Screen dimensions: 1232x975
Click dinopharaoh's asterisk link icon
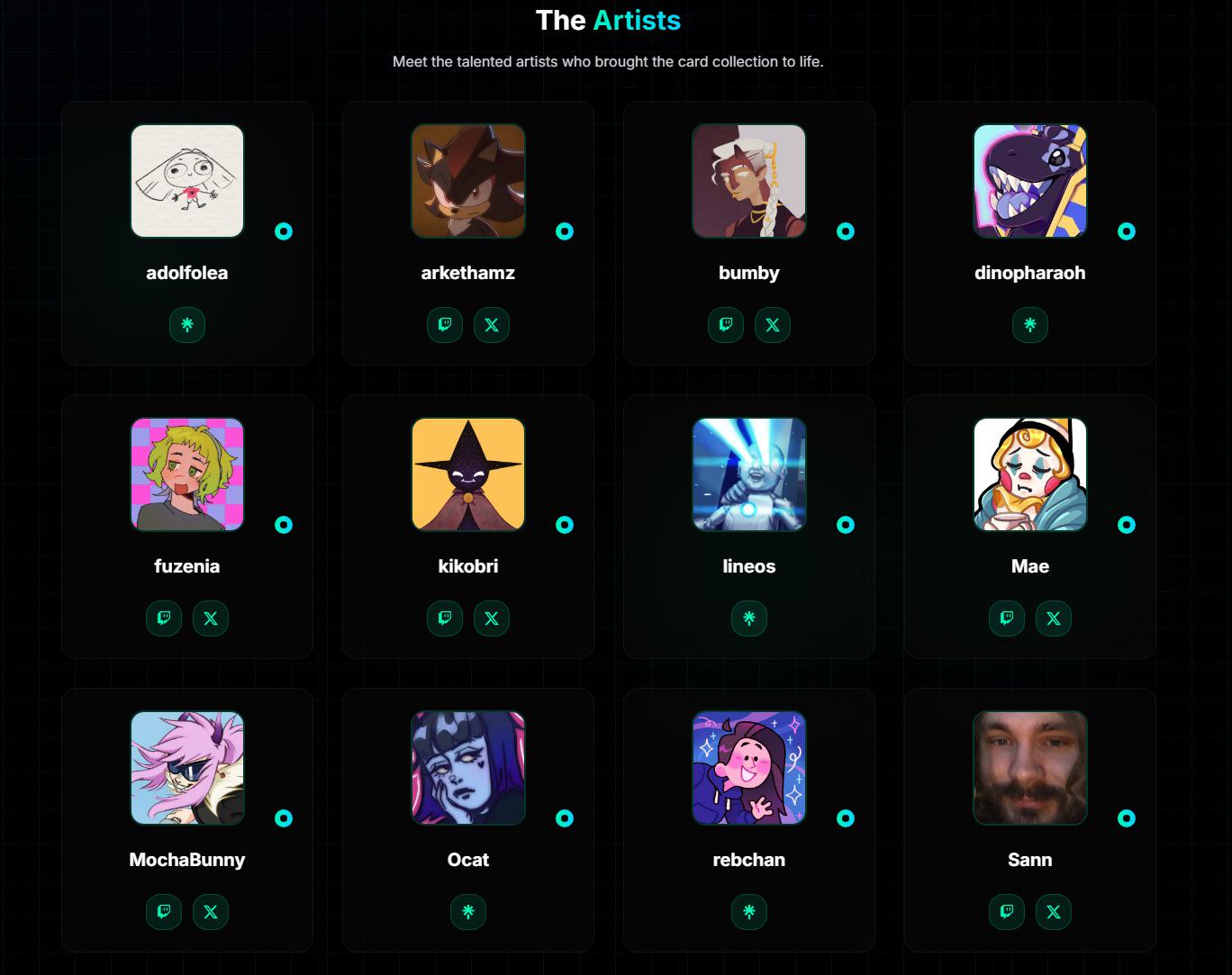[1030, 325]
